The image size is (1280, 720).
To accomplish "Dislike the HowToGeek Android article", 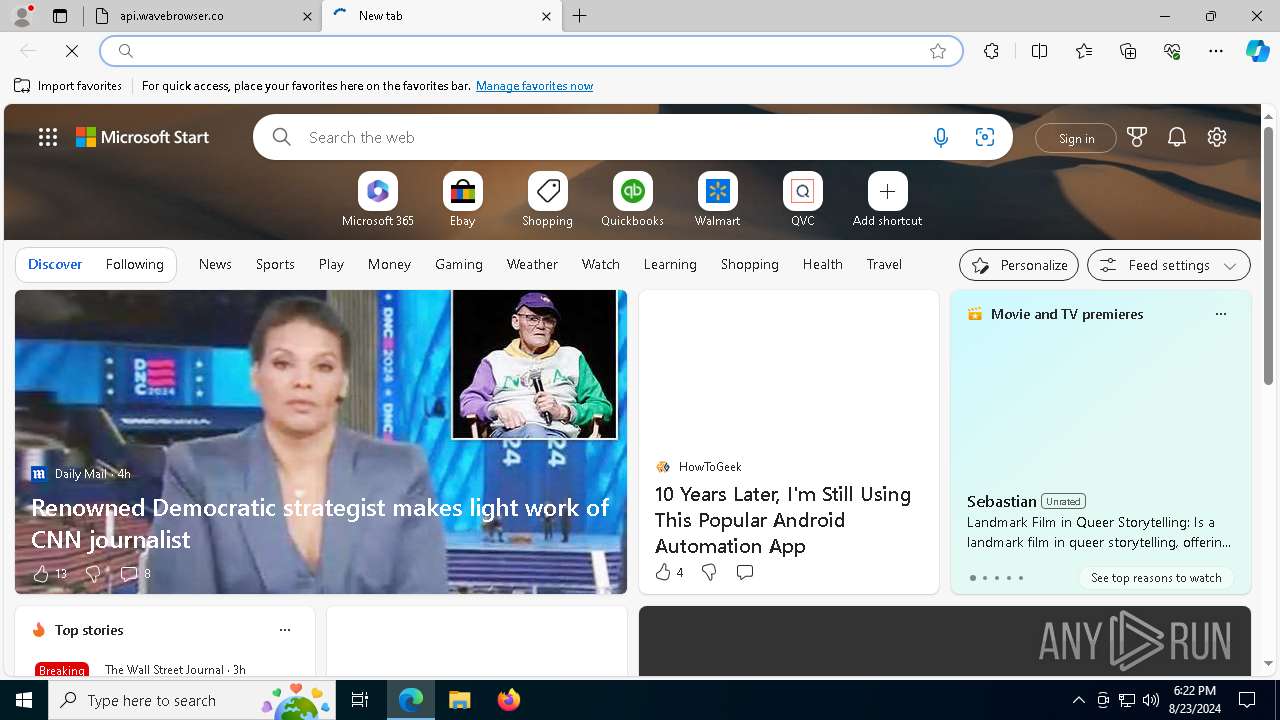I will click(x=709, y=572).
